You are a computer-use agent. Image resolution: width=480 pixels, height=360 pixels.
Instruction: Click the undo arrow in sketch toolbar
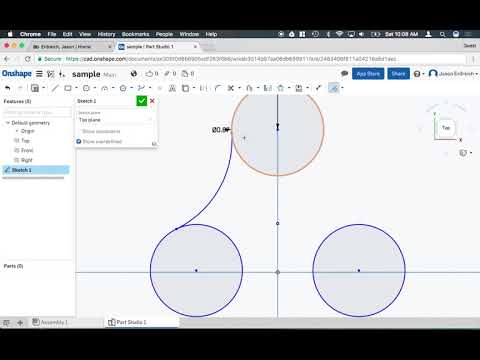pos(8,88)
